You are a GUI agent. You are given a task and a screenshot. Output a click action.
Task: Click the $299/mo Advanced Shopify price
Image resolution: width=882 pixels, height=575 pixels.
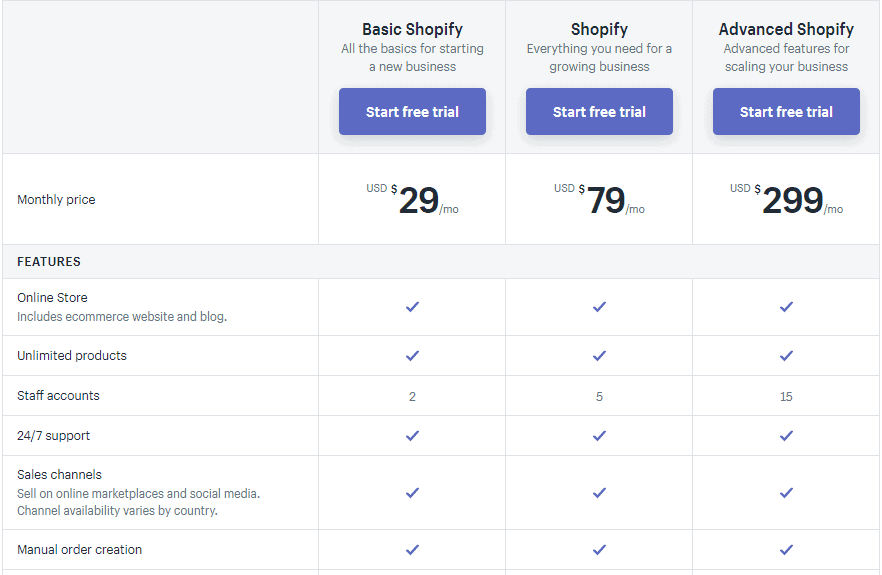pos(792,200)
